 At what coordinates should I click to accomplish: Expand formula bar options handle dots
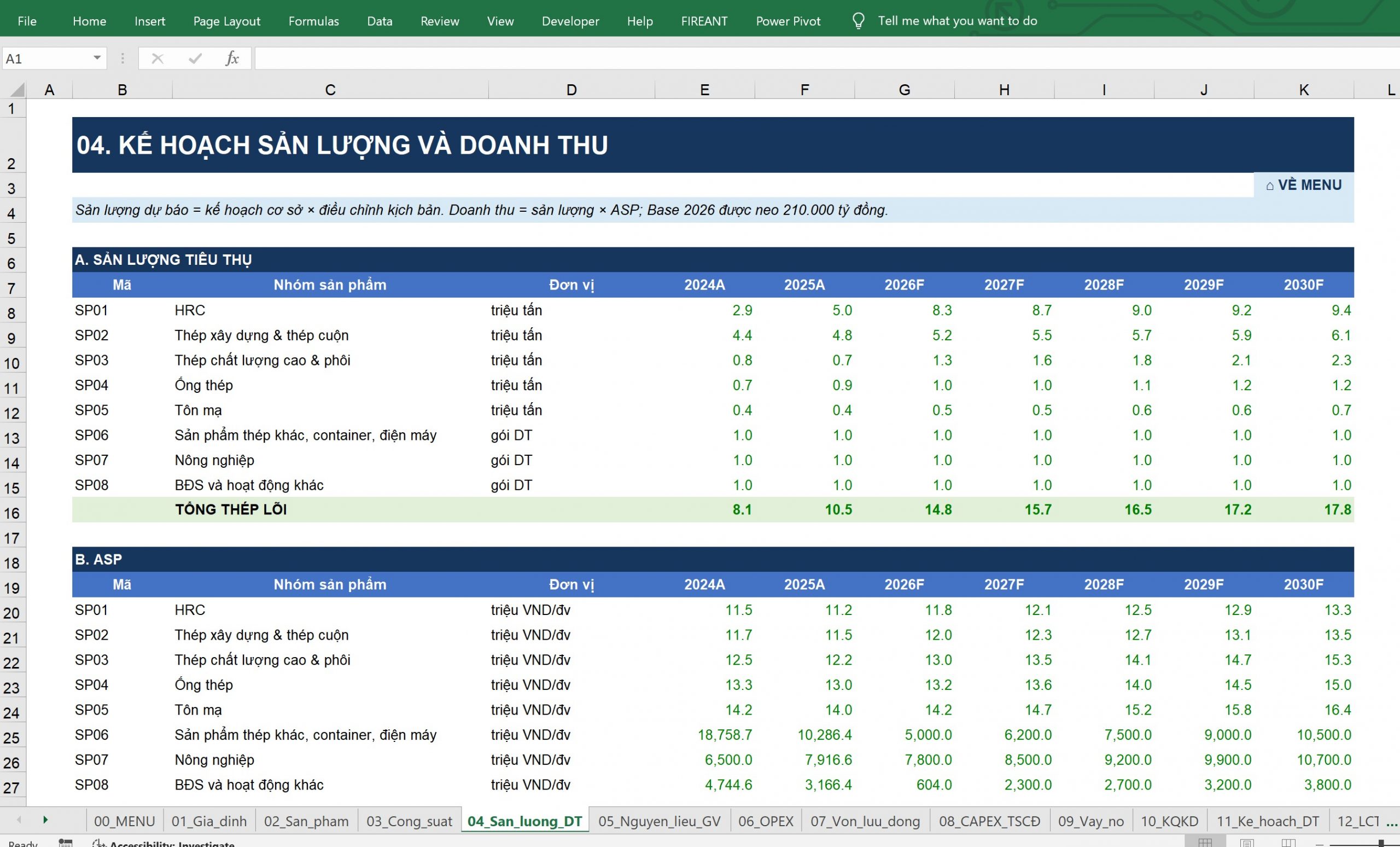tap(122, 59)
